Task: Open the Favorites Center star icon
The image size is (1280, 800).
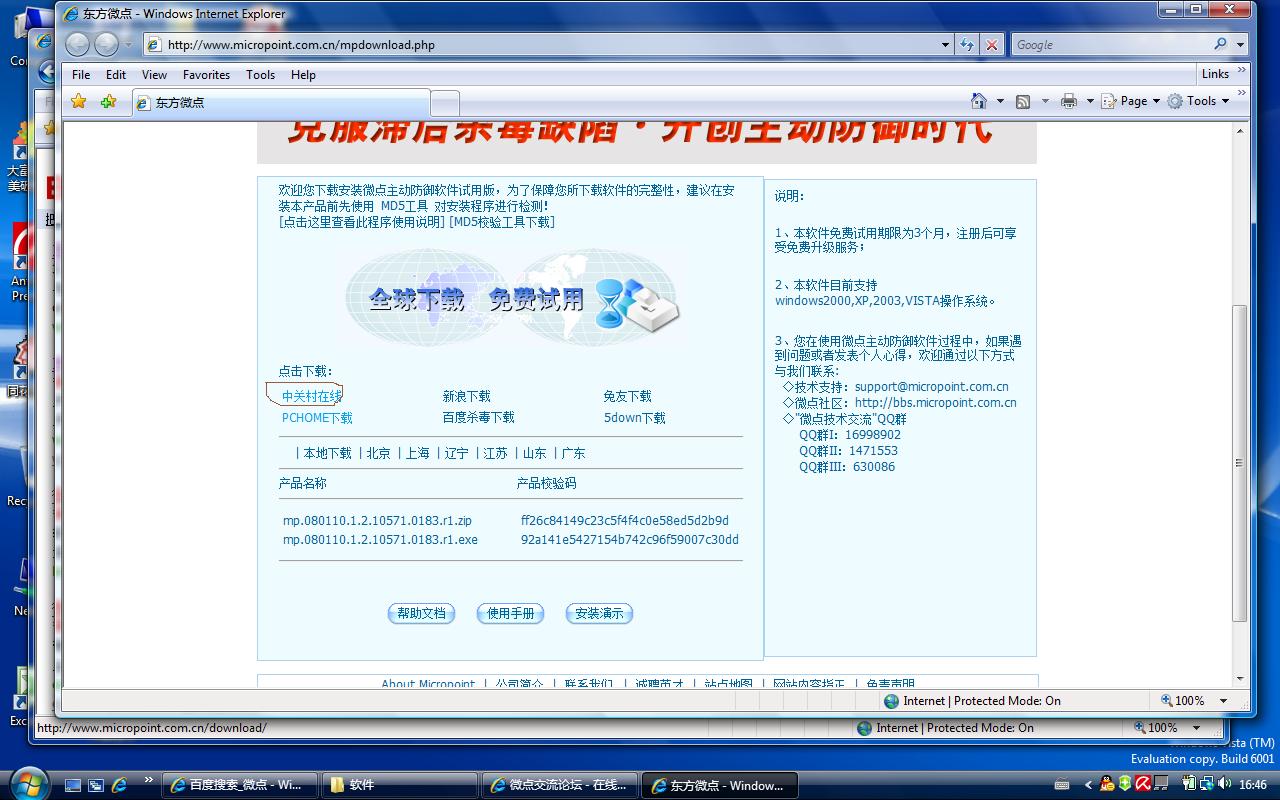Action: (x=79, y=101)
